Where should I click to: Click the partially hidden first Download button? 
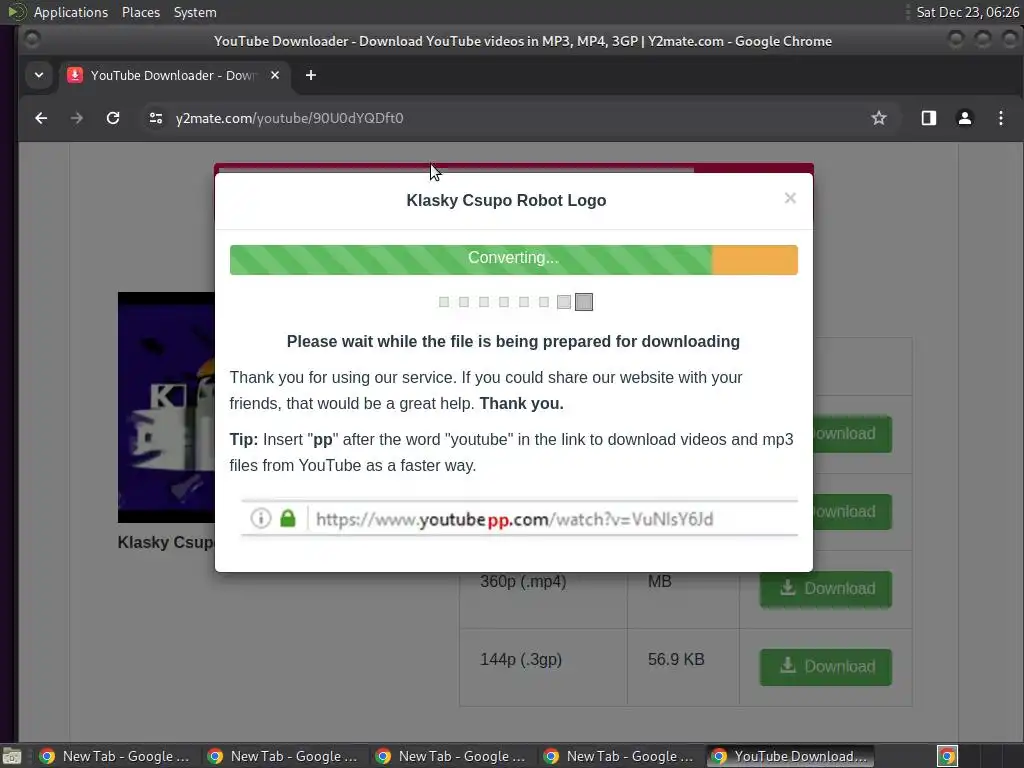tap(852, 434)
